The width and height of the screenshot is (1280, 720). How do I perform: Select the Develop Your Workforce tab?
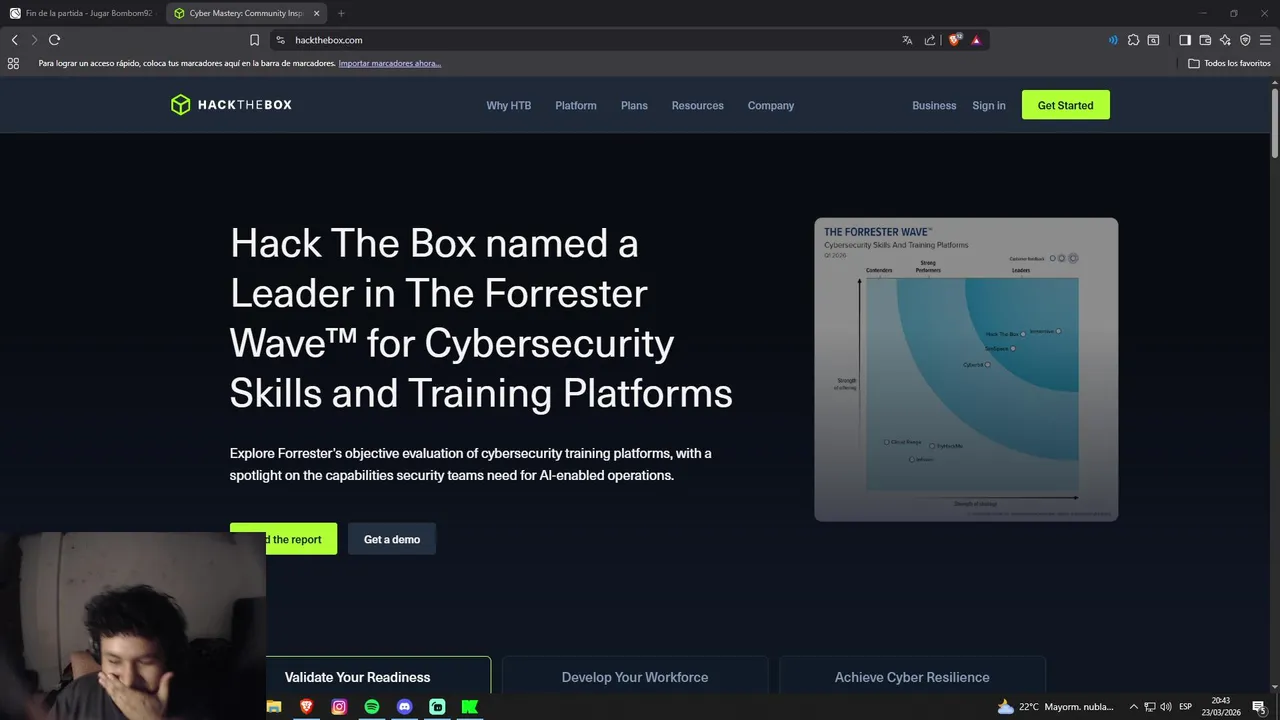pyautogui.click(x=635, y=677)
